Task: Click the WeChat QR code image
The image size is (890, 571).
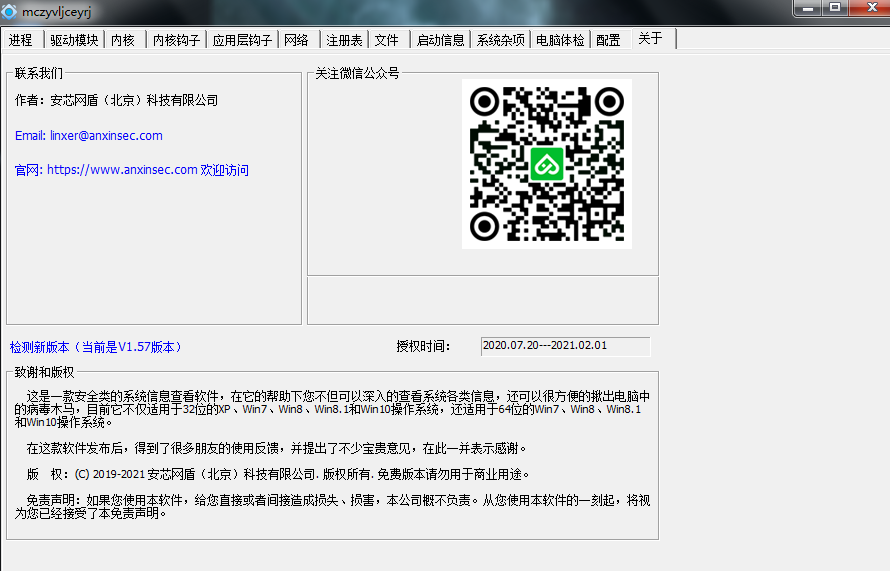Action: tap(547, 163)
